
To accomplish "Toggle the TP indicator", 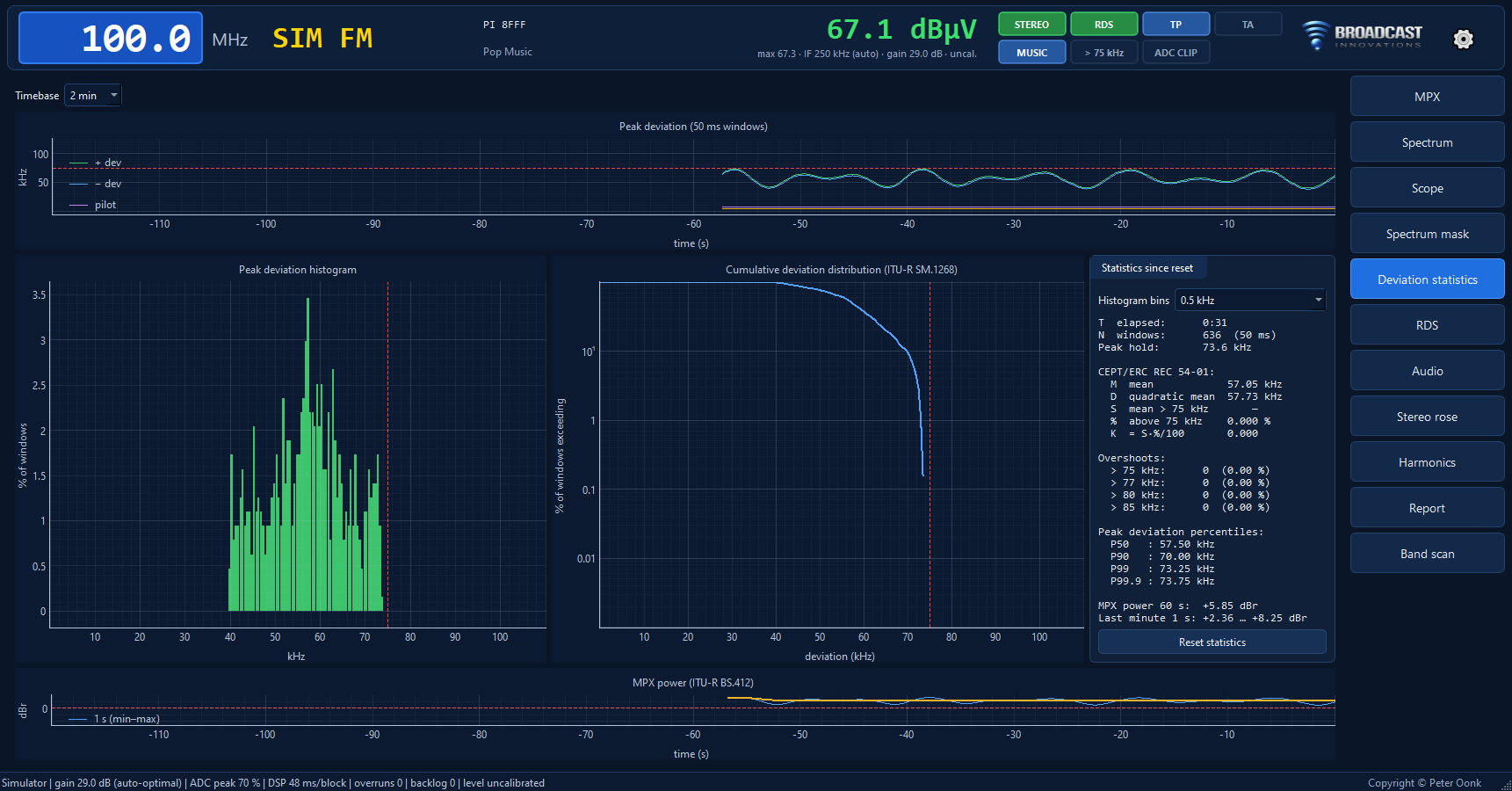I will (1176, 25).
